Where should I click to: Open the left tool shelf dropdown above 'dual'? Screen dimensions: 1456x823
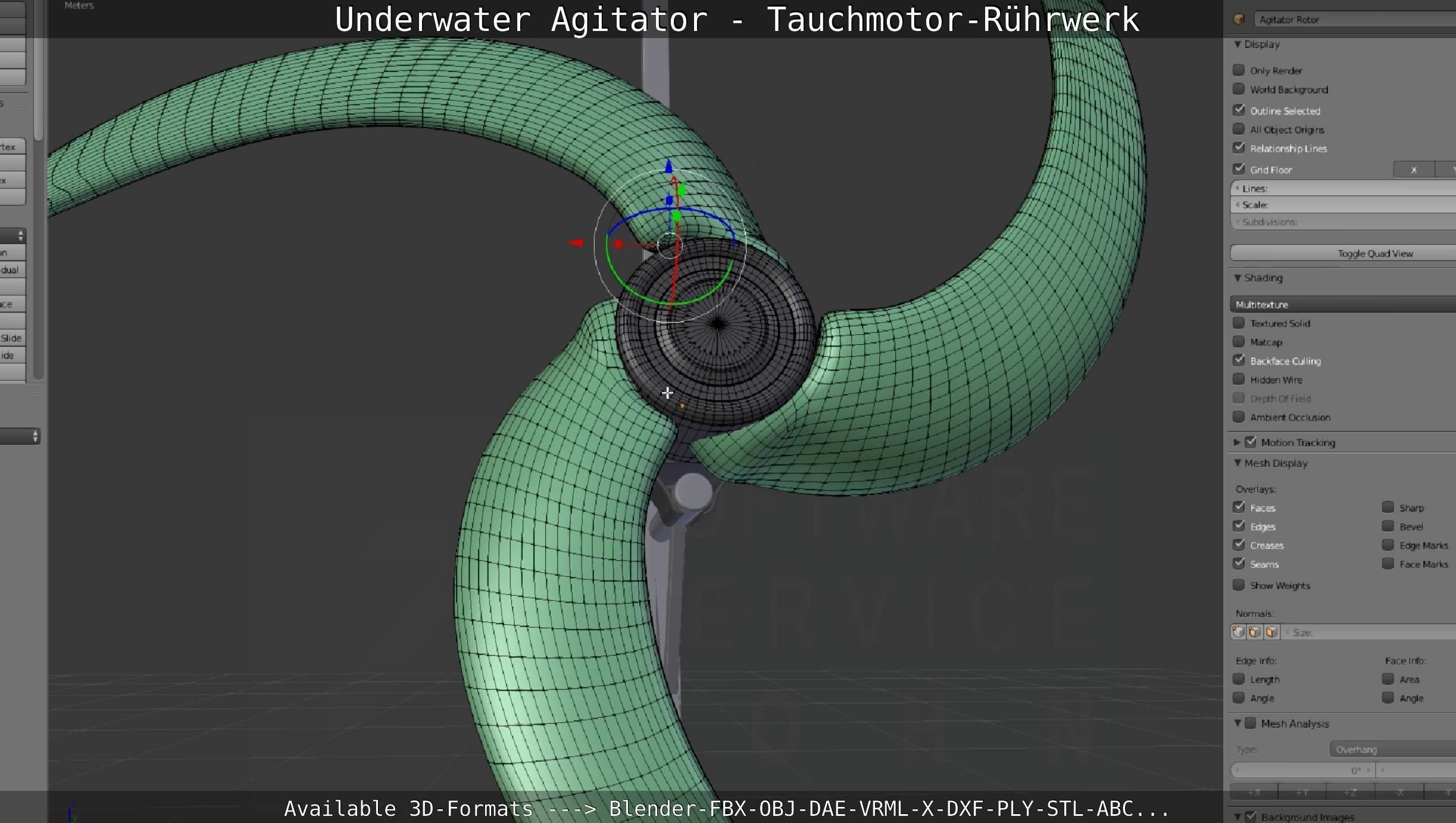(x=13, y=236)
